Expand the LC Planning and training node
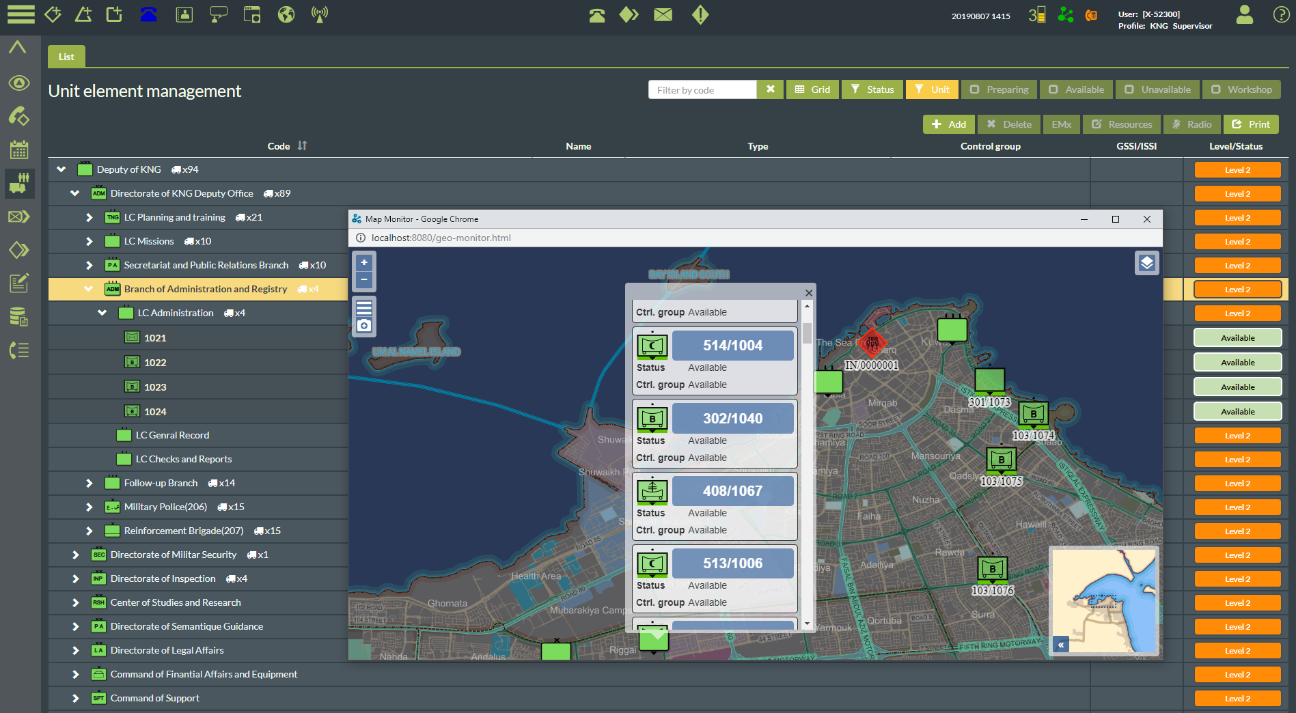 [89, 217]
